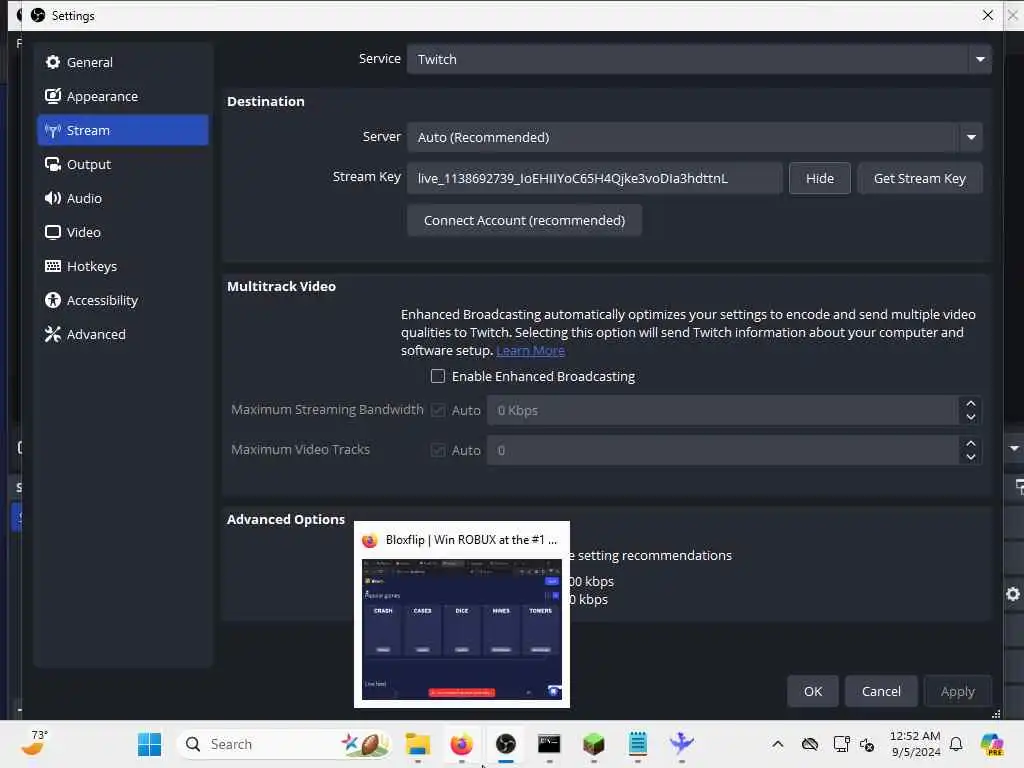Select the Stream settings section
The width and height of the screenshot is (1024, 768).
[123, 130]
